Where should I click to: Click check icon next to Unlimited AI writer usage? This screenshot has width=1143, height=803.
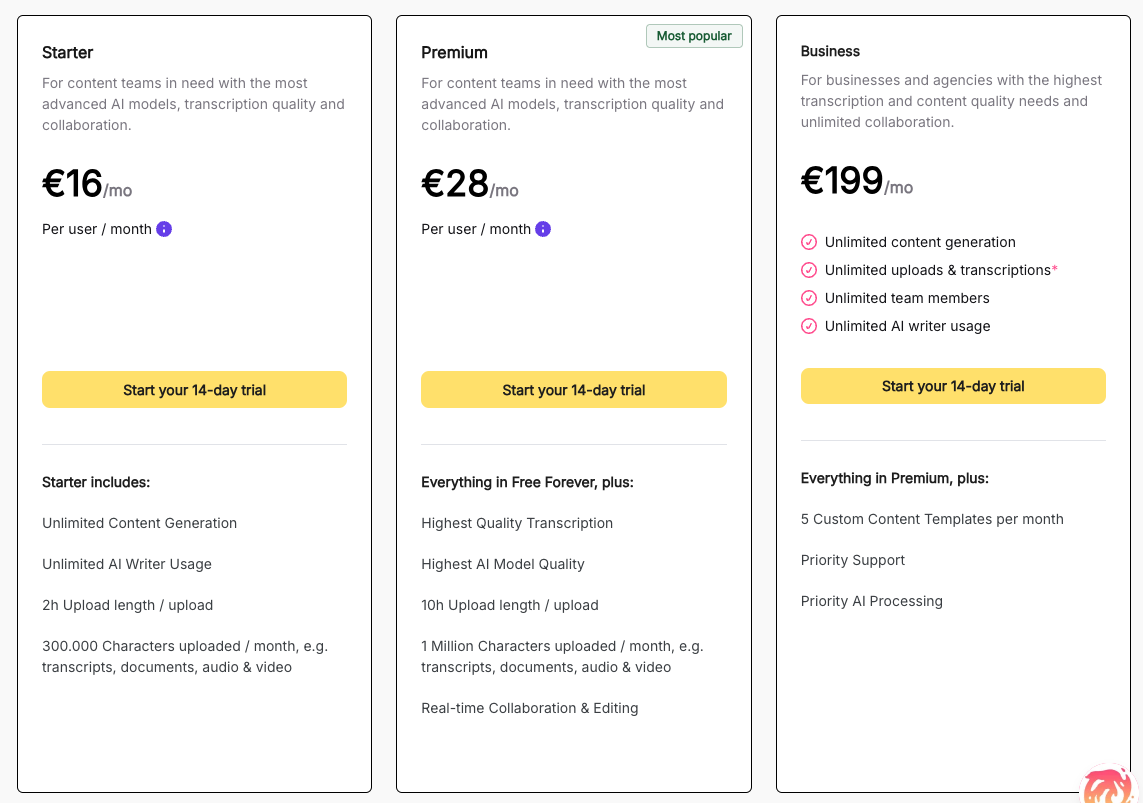pyautogui.click(x=809, y=326)
